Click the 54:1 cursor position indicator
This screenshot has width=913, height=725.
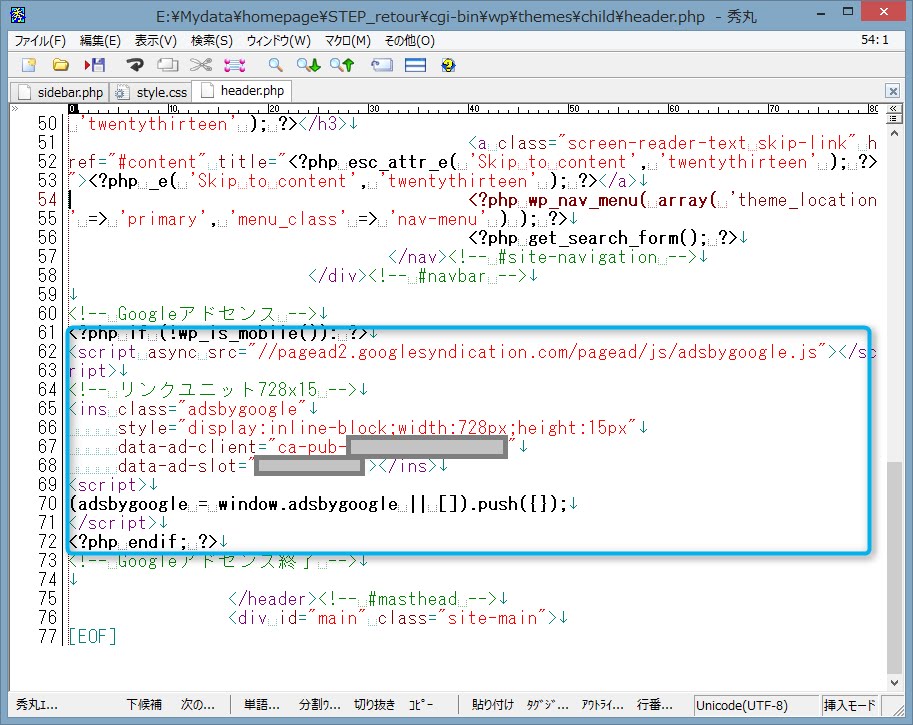[x=875, y=40]
